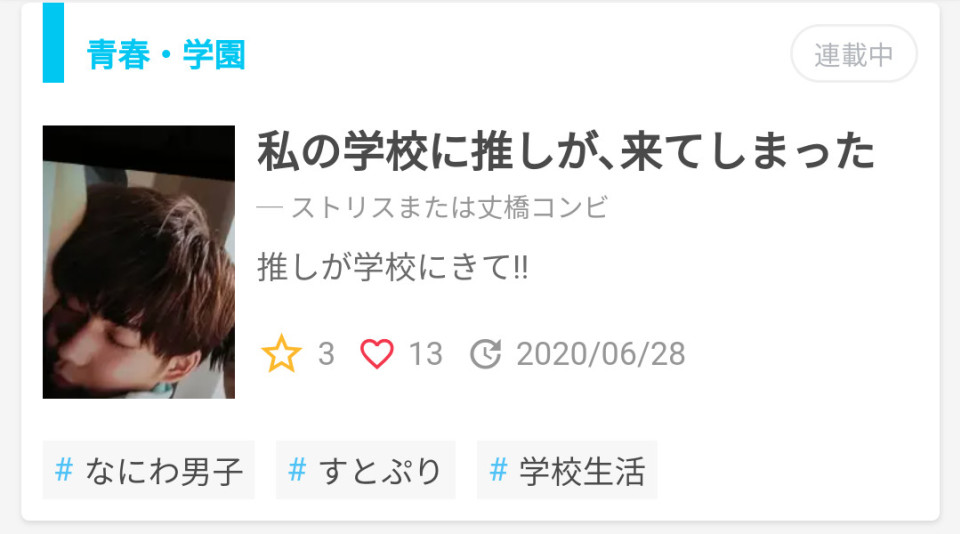The image size is (960, 534).
Task: Open story title 私の学校に推しが、来てしまった
Action: (x=566, y=151)
